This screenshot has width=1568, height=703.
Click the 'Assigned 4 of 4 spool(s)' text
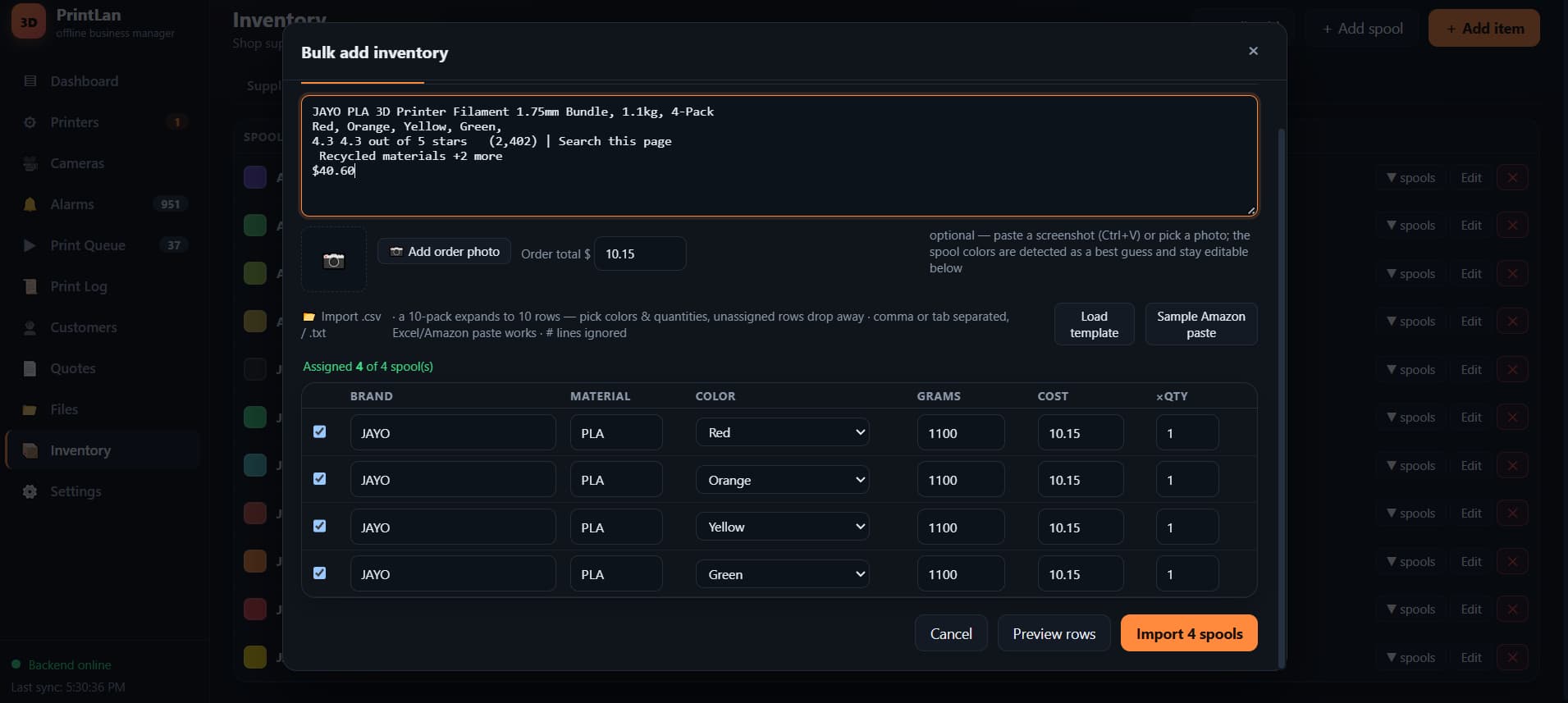[368, 367]
